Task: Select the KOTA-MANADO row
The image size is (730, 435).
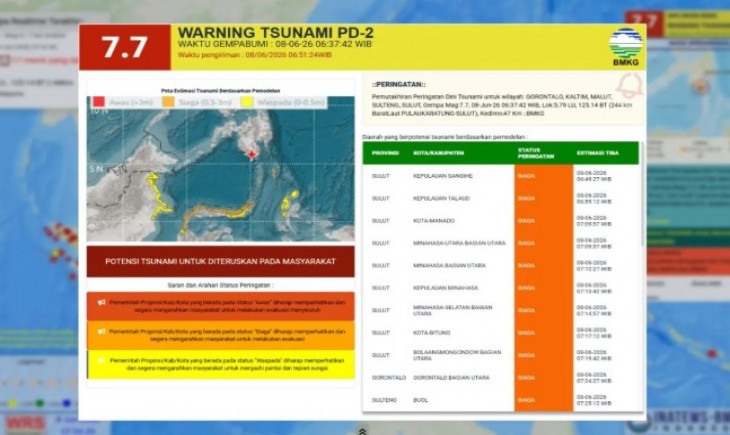Action: click(x=501, y=221)
